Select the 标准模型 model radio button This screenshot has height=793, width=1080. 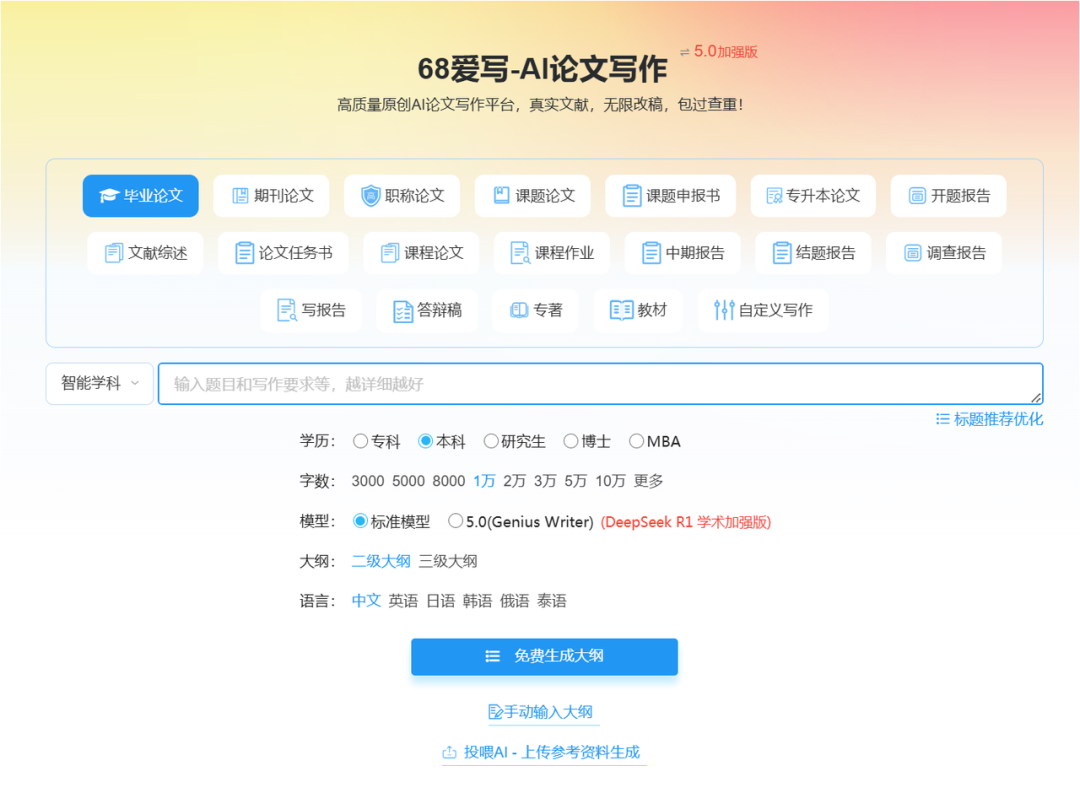[360, 521]
